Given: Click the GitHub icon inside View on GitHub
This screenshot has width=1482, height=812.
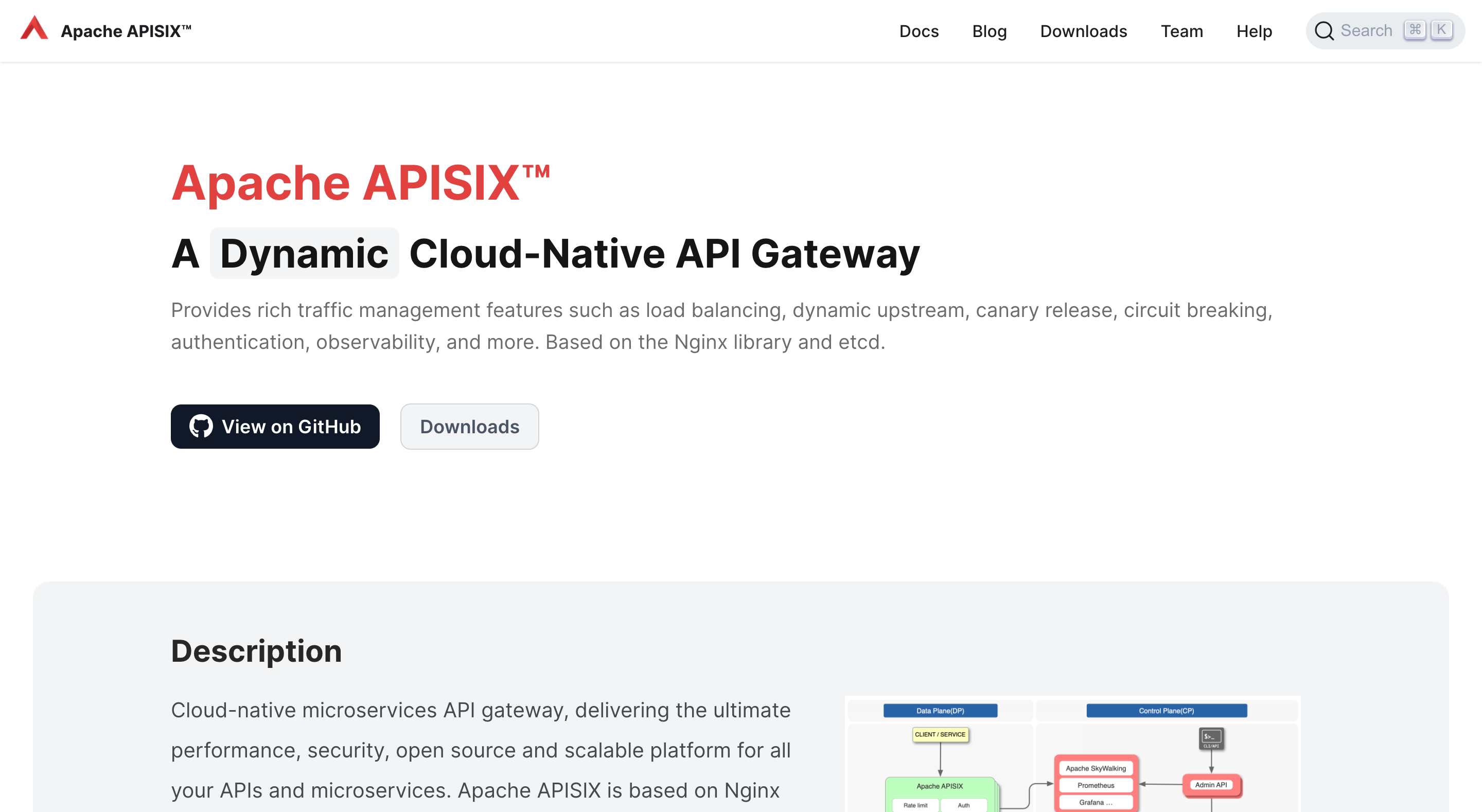Looking at the screenshot, I should click(201, 426).
